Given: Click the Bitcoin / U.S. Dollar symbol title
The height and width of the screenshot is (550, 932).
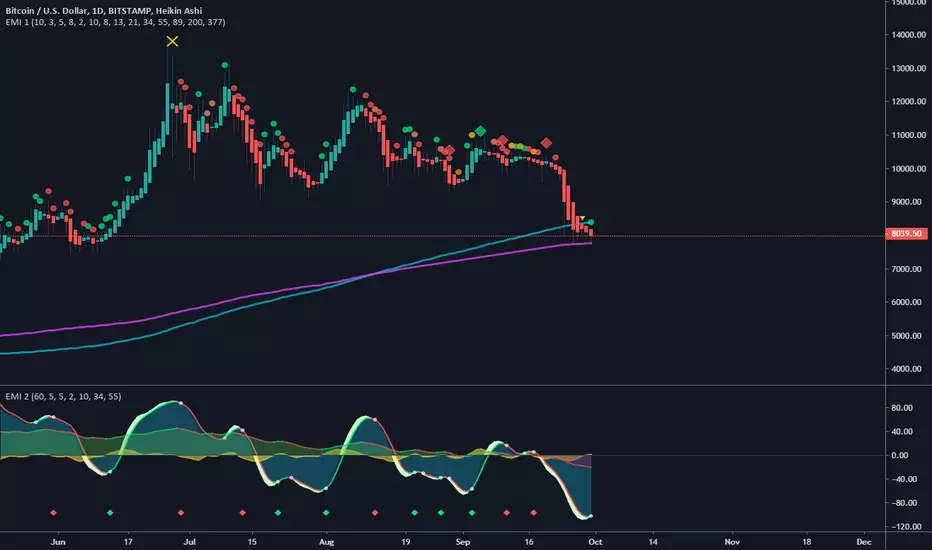Looking at the screenshot, I should 59,9.
